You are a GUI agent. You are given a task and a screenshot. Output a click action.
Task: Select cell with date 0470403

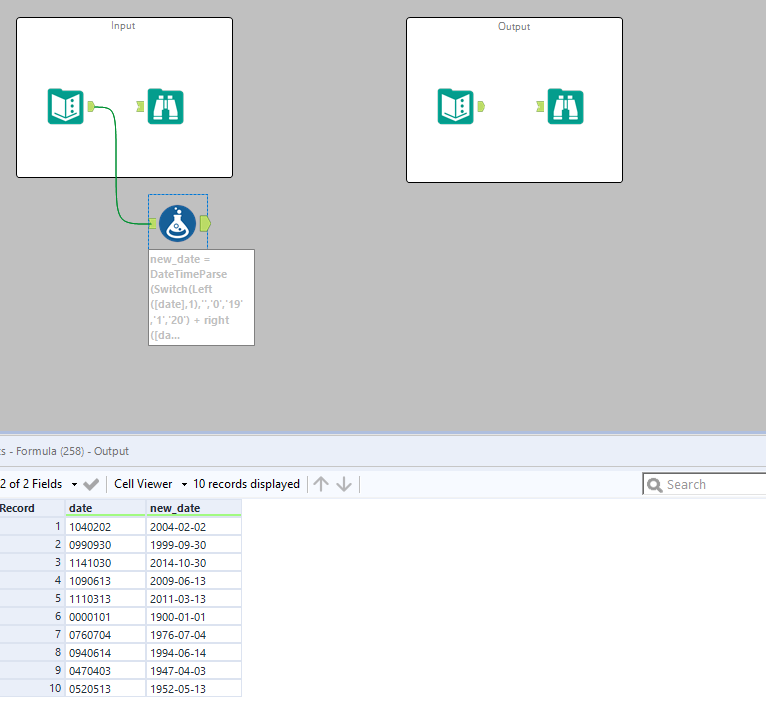point(106,671)
